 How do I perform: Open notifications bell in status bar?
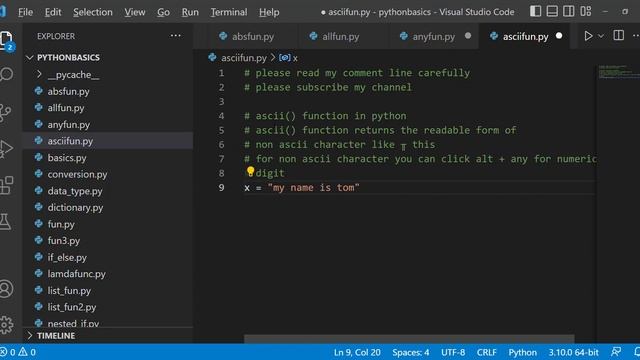pos(637,352)
